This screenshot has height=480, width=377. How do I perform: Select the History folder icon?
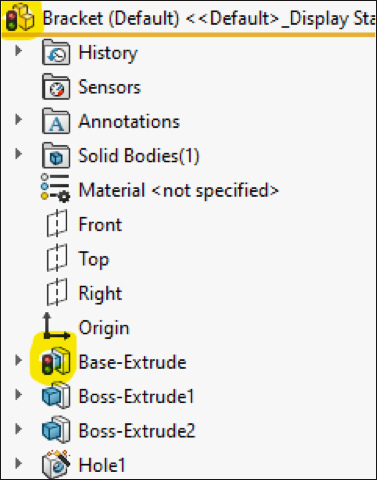pos(56,52)
